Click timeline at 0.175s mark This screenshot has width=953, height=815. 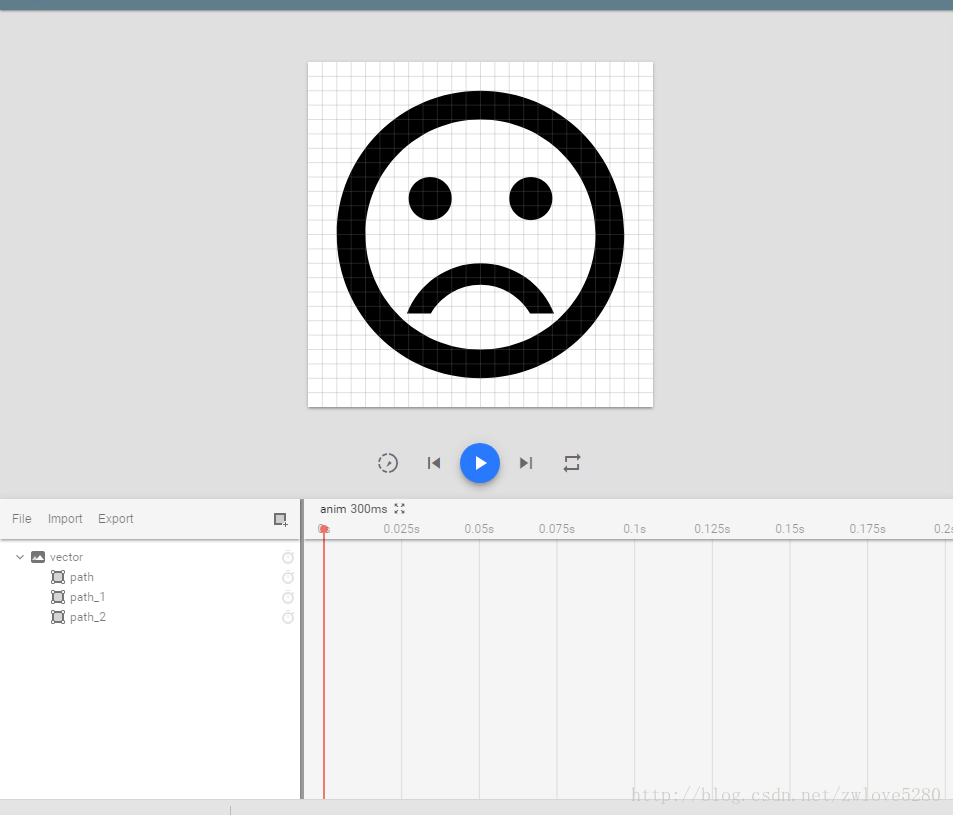pyautogui.click(x=867, y=529)
